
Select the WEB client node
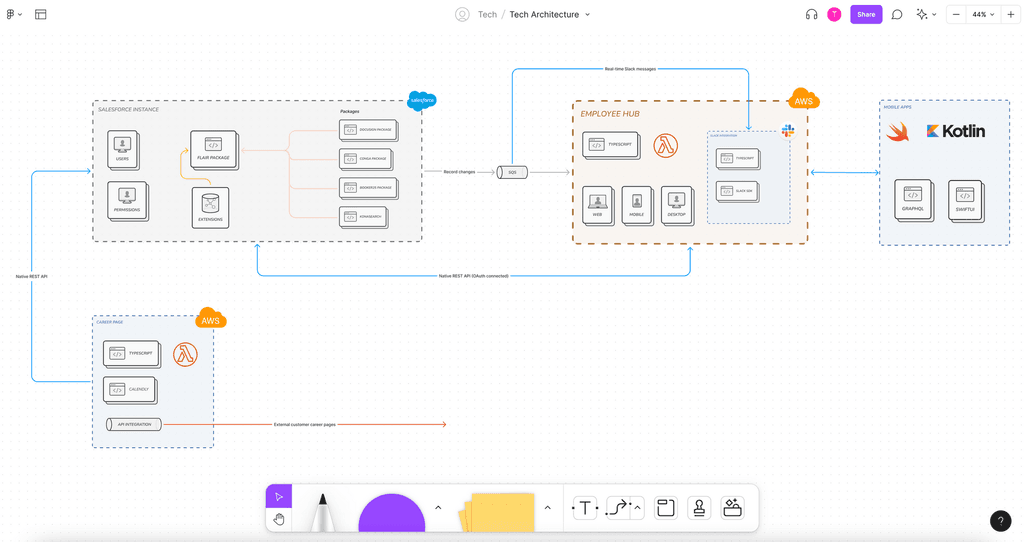point(598,206)
